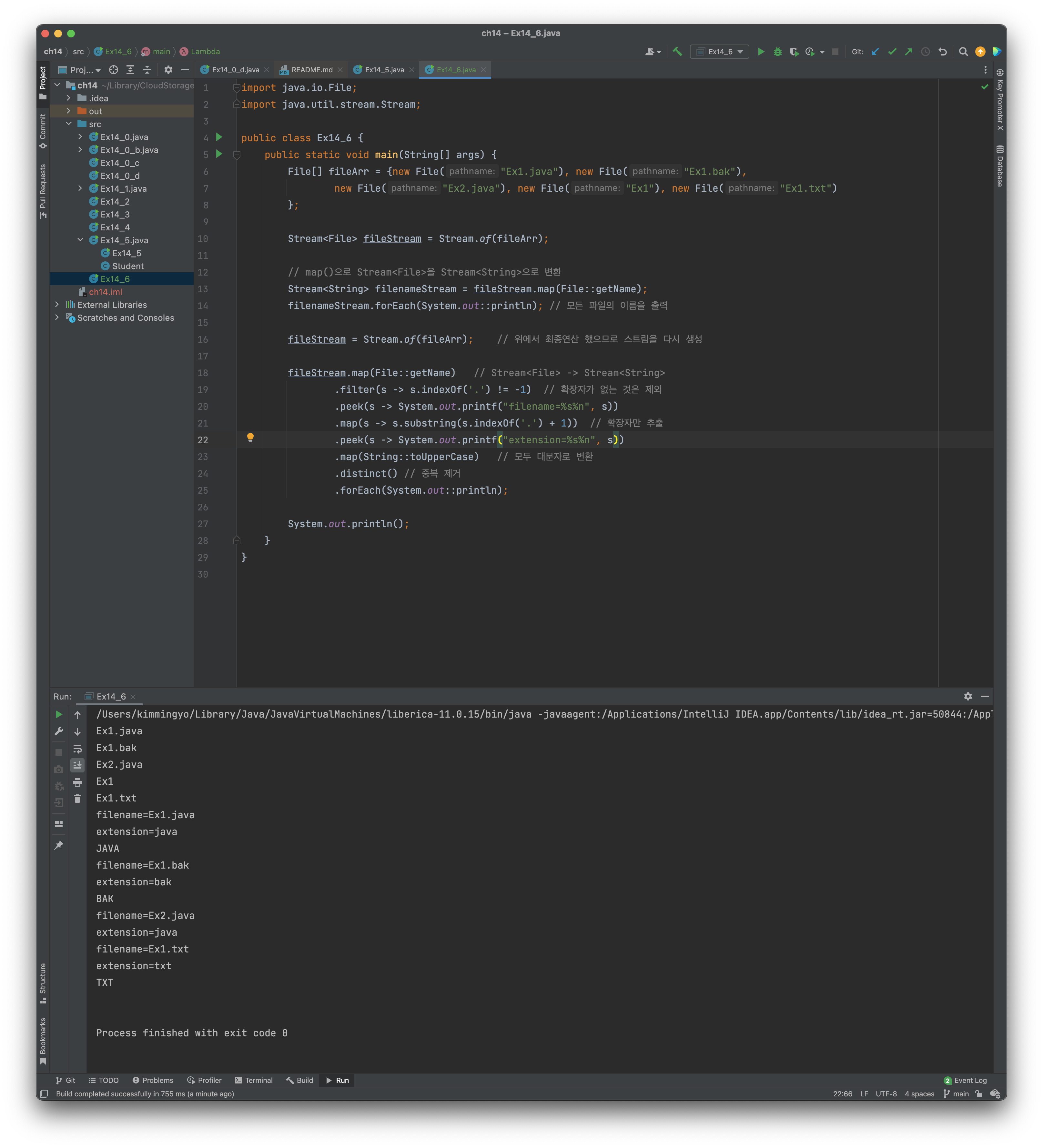Image resolution: width=1043 pixels, height=1148 pixels.
Task: Click the Git Update Project arrow icon
Action: click(x=876, y=52)
